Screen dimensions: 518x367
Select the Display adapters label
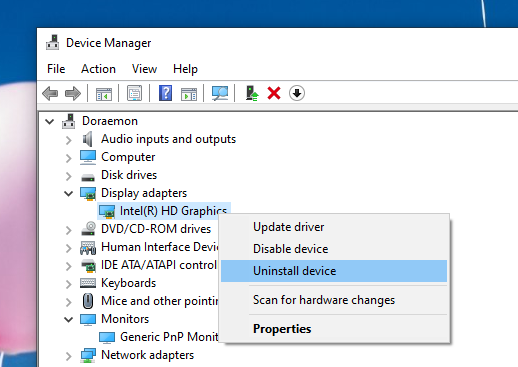tap(144, 193)
